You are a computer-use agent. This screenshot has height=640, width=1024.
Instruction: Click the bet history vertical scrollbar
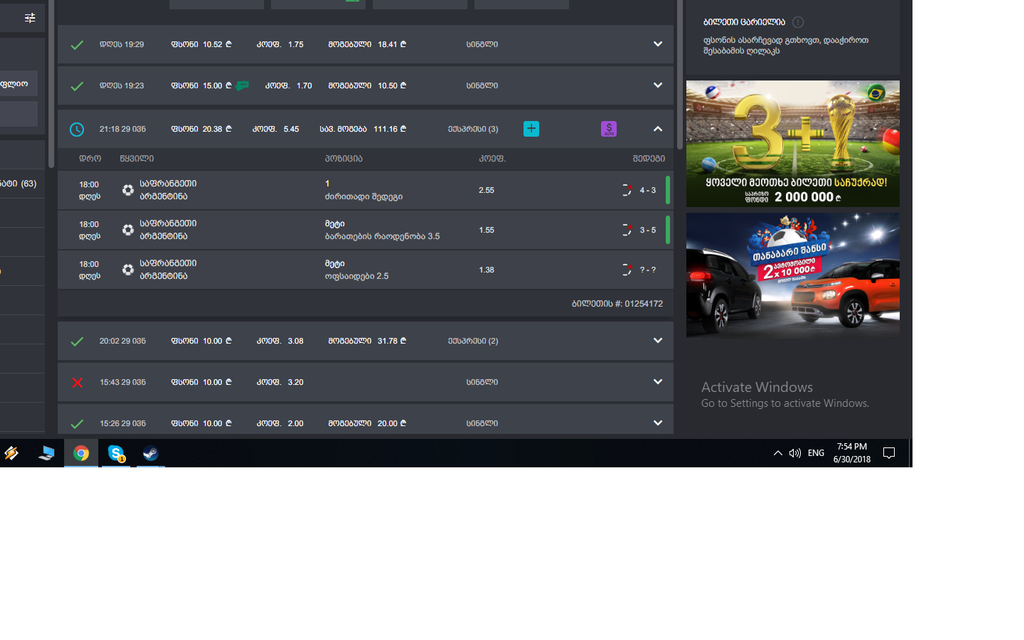[680, 75]
